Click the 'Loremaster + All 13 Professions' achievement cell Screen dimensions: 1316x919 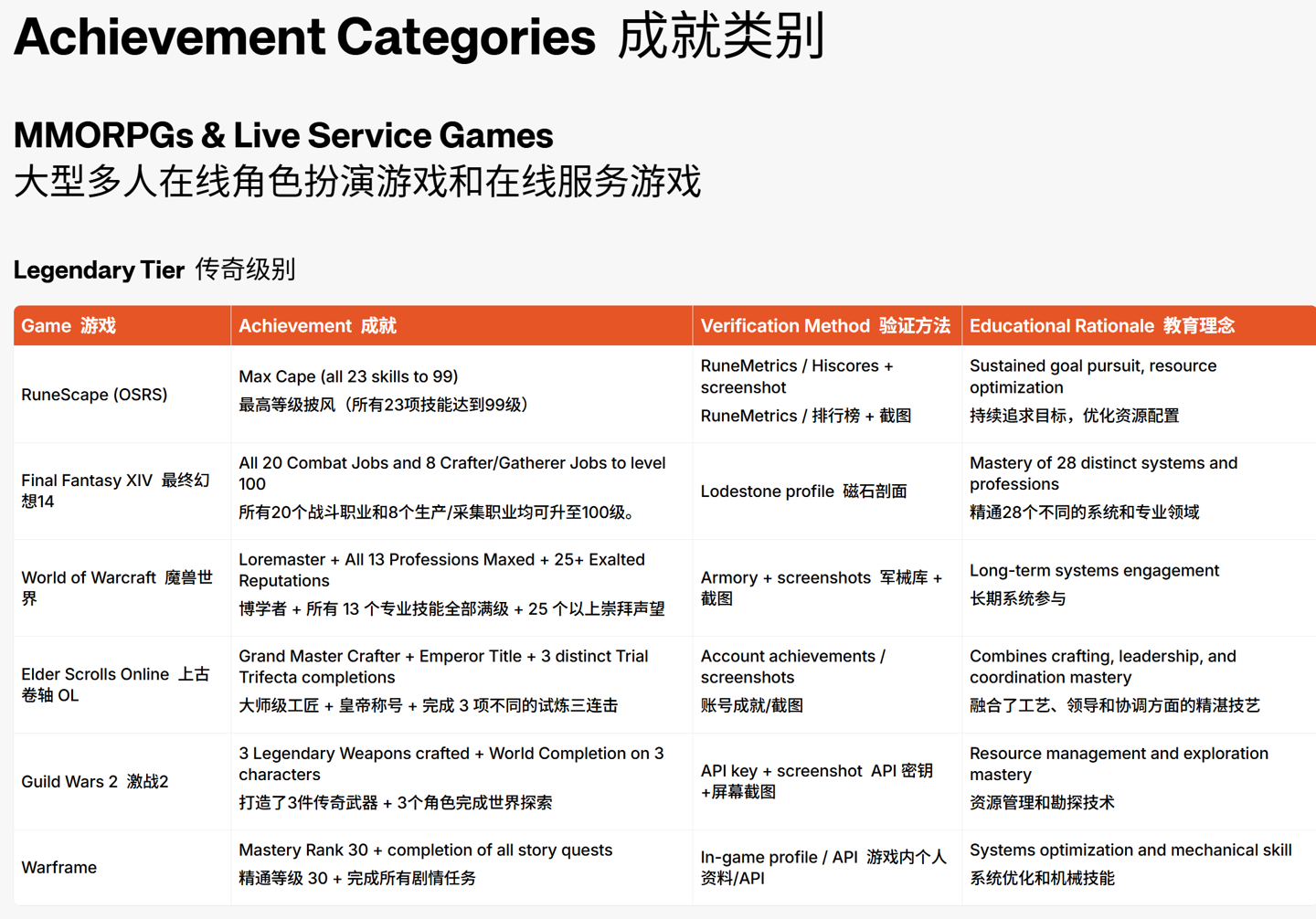click(462, 588)
